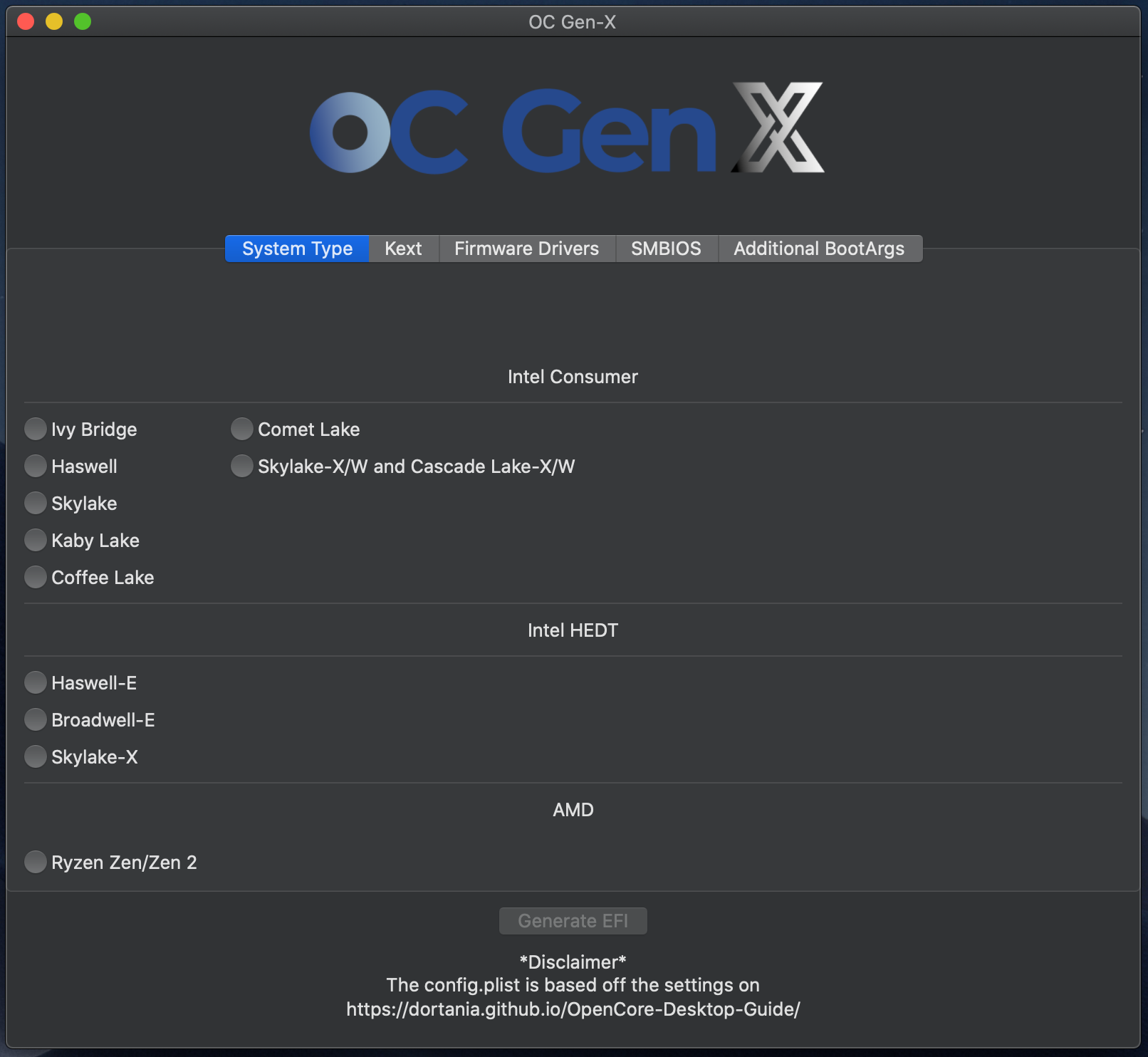Click the Generate EFI button

(573, 921)
